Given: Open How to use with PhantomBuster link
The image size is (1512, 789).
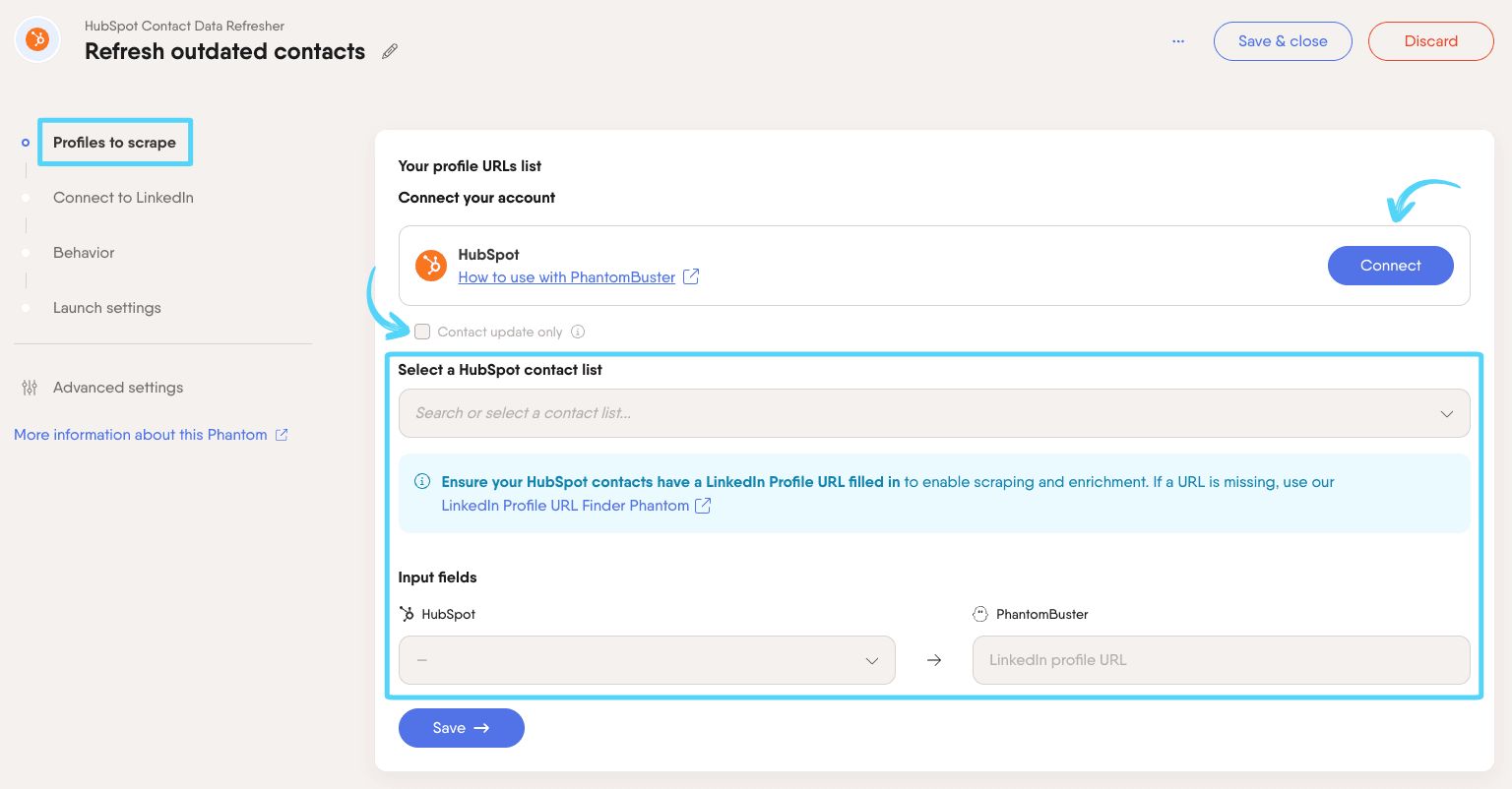Looking at the screenshot, I should pos(567,277).
